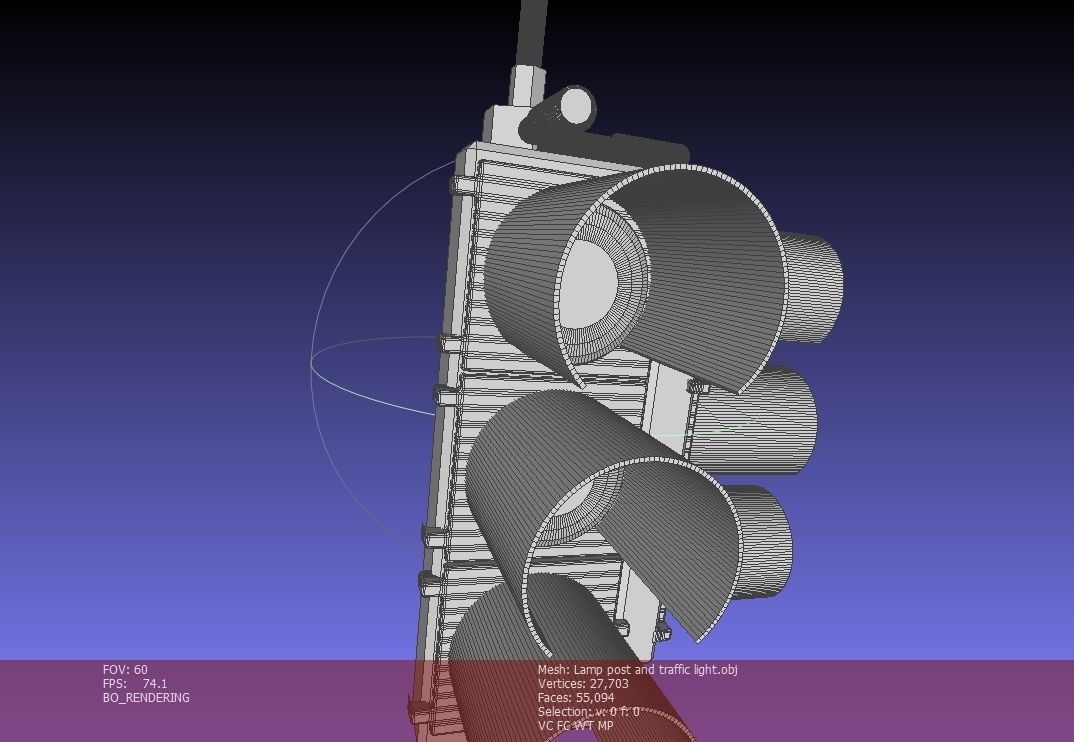Image resolution: width=1074 pixels, height=742 pixels.
Task: Click the FPS: 74.1 readout
Action: coord(135,683)
